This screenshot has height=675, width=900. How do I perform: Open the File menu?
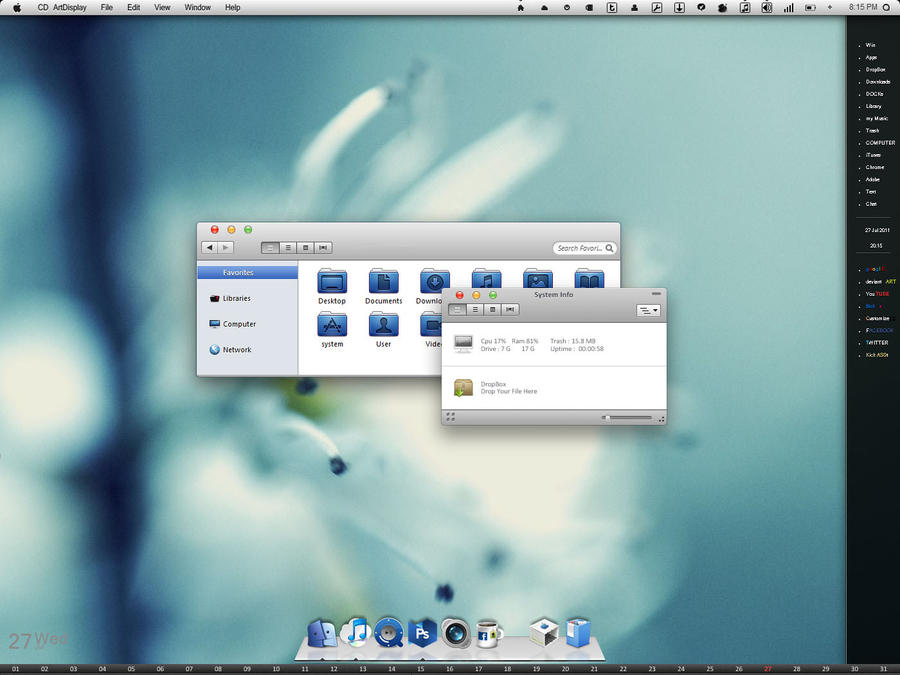(107, 7)
